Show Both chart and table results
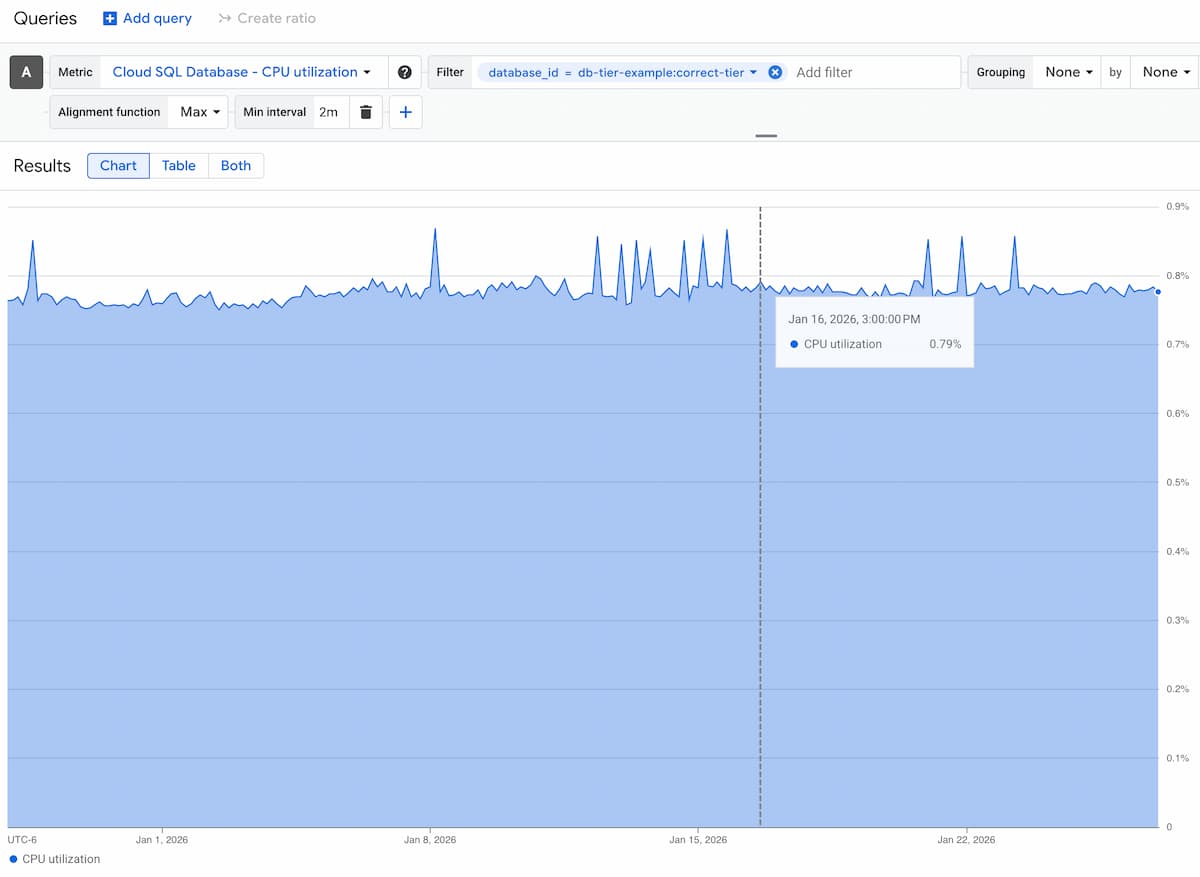1200x877 pixels. 236,165
